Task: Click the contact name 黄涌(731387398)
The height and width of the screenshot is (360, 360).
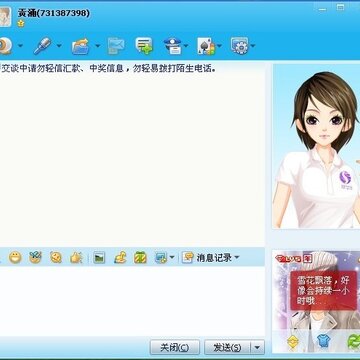Action: [x=54, y=13]
